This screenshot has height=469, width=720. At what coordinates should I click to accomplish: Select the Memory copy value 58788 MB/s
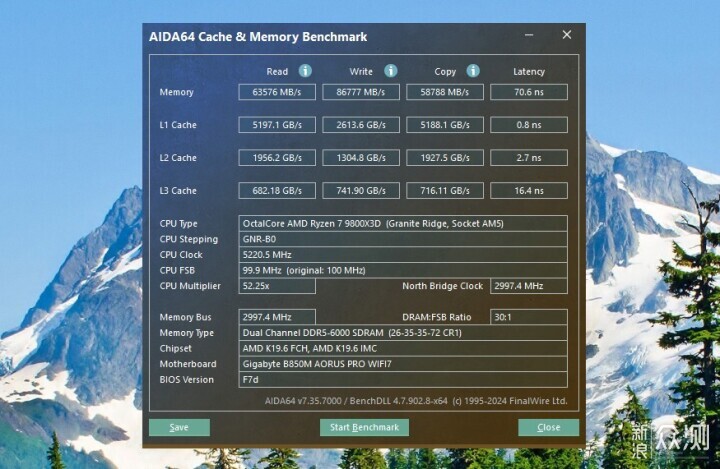click(x=444, y=92)
